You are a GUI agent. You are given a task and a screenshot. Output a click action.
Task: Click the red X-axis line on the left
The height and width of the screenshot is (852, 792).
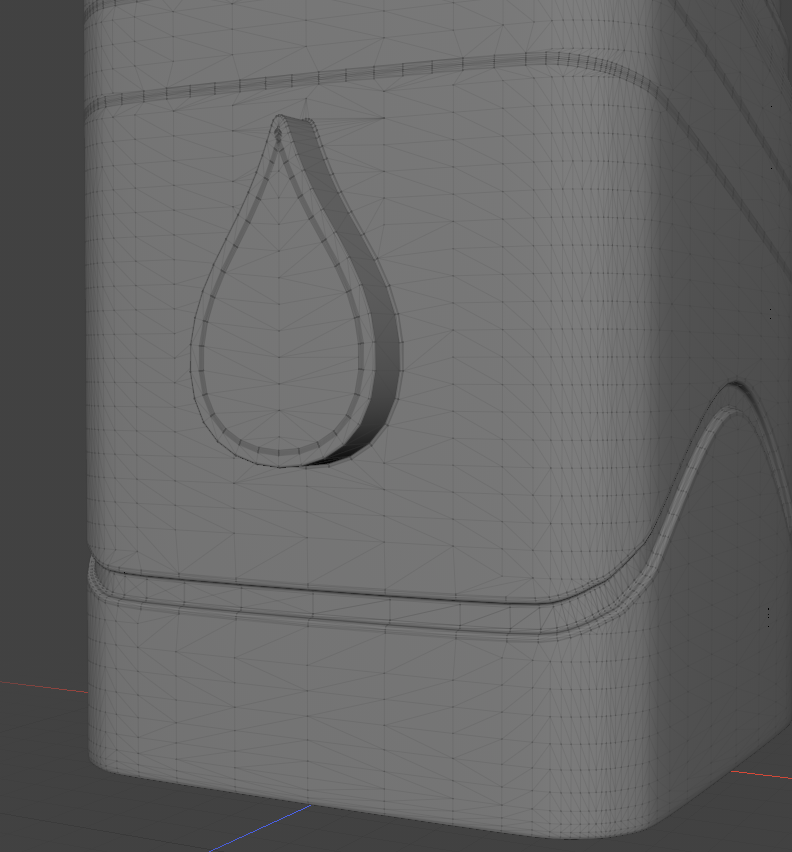tap(40, 686)
